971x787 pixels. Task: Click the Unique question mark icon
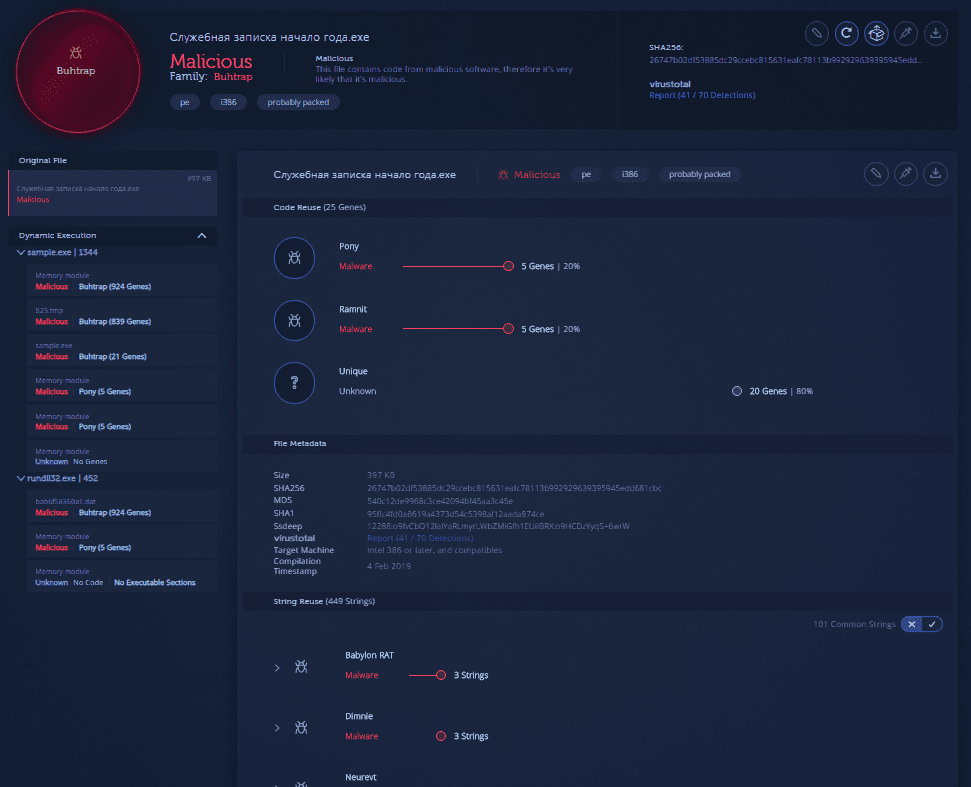[x=294, y=383]
